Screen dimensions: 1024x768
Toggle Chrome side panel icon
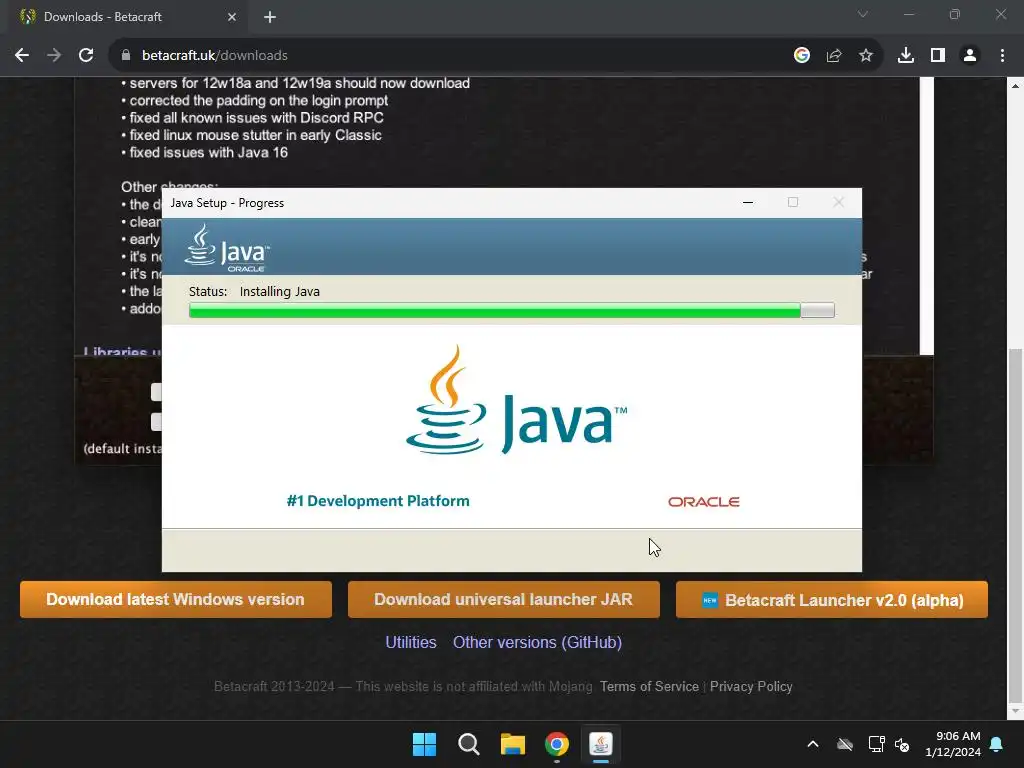(938, 56)
